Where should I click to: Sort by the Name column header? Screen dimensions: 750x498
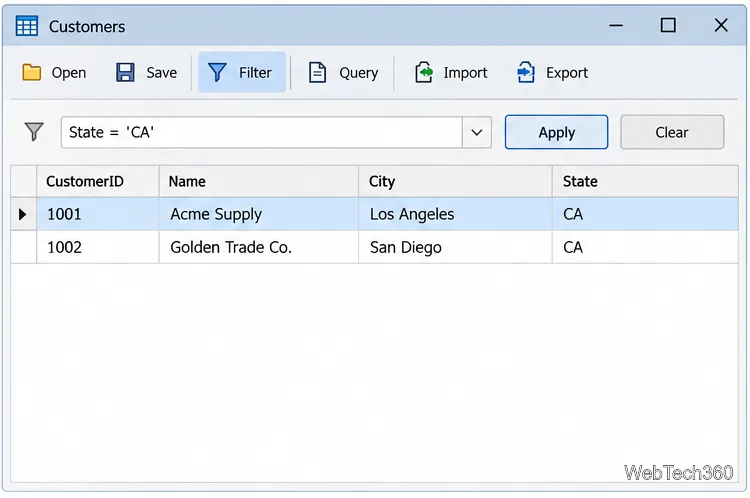(x=259, y=181)
